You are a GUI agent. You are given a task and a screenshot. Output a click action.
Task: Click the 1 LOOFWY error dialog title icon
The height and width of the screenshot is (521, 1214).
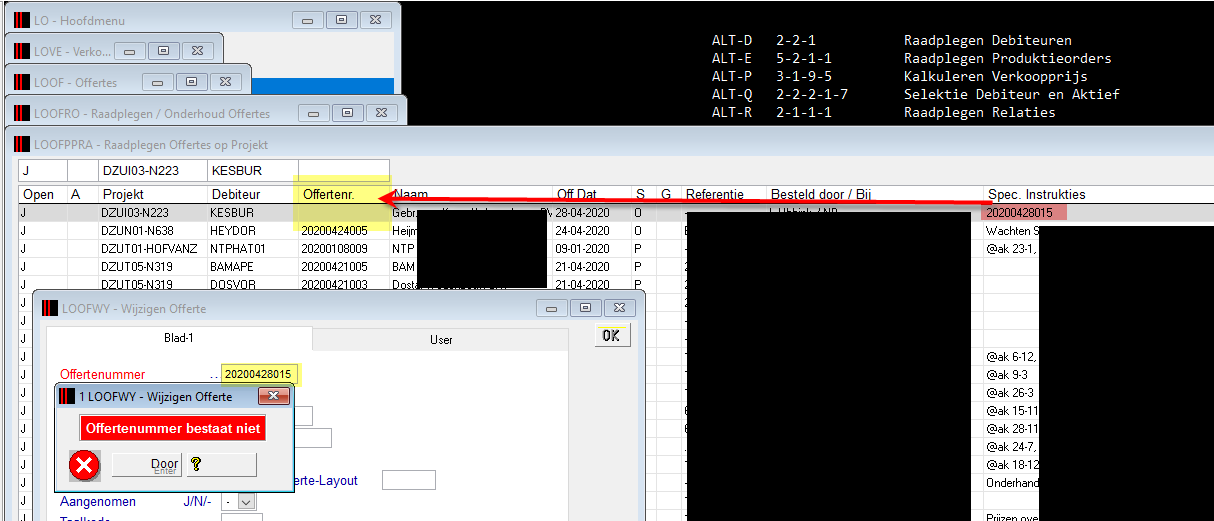(x=67, y=397)
